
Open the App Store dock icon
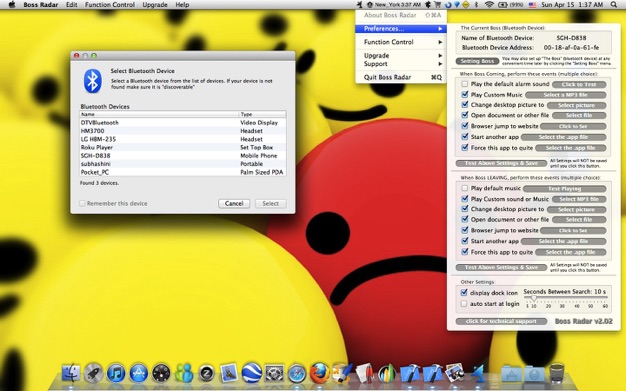click(x=139, y=374)
